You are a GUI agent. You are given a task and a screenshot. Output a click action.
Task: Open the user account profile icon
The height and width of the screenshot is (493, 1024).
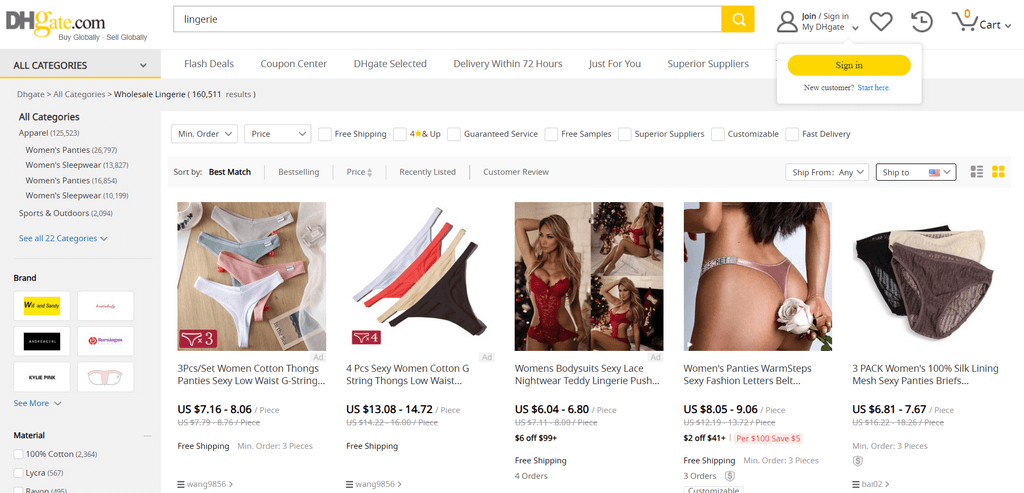click(787, 22)
